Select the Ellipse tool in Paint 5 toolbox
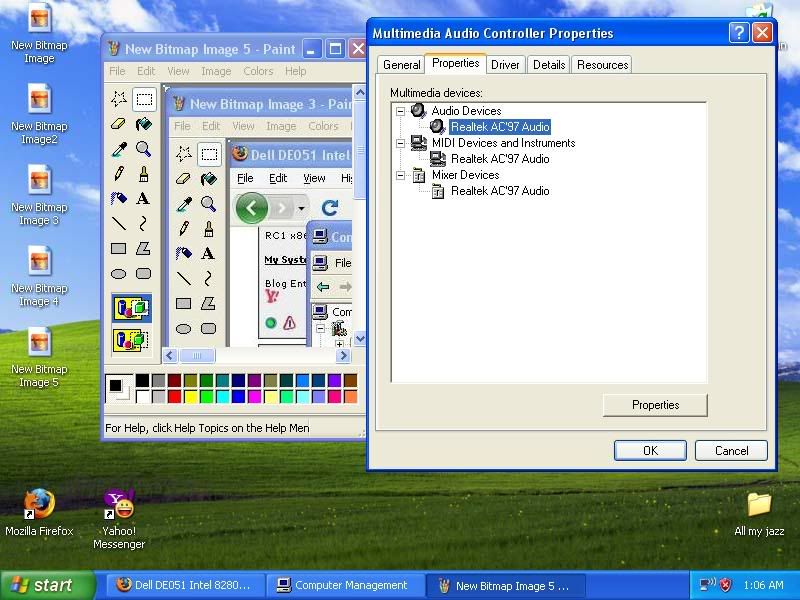Image resolution: width=800 pixels, height=600 pixels. click(119, 274)
